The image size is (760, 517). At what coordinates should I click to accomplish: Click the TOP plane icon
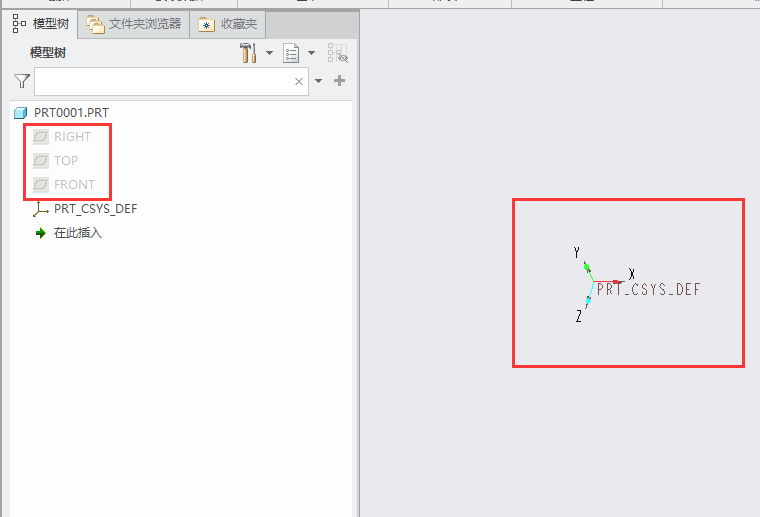click(x=41, y=160)
